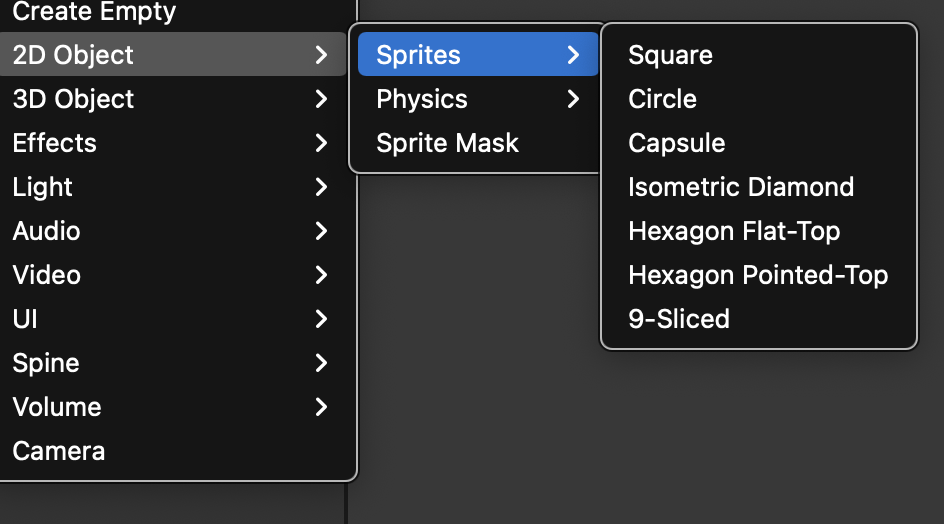Create a 9-Sliced sprite
The width and height of the screenshot is (944, 524).
point(679,319)
